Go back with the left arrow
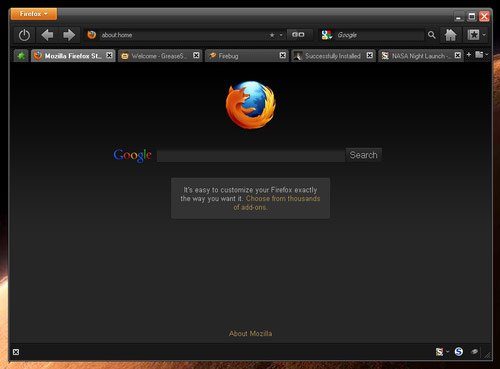 [x=47, y=35]
